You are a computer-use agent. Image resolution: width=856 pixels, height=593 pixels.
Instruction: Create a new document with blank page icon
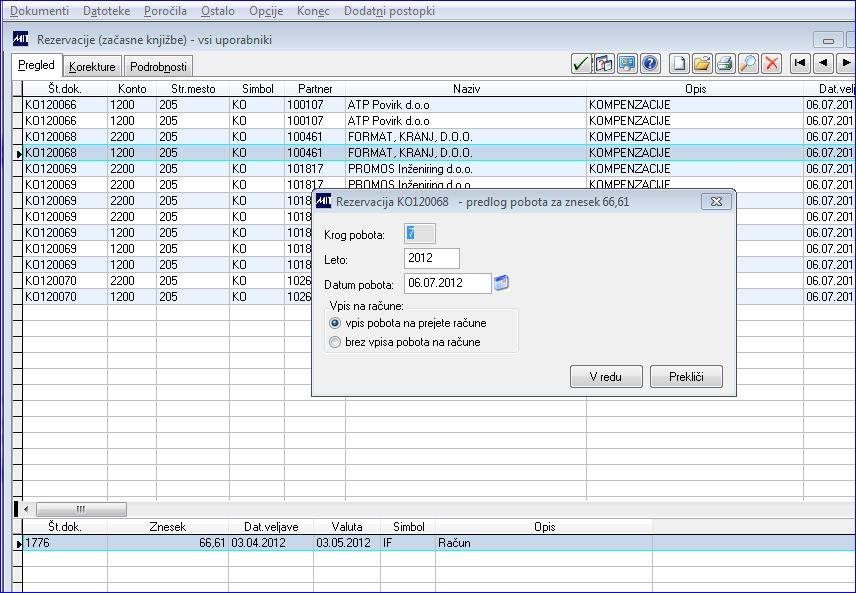coord(679,64)
